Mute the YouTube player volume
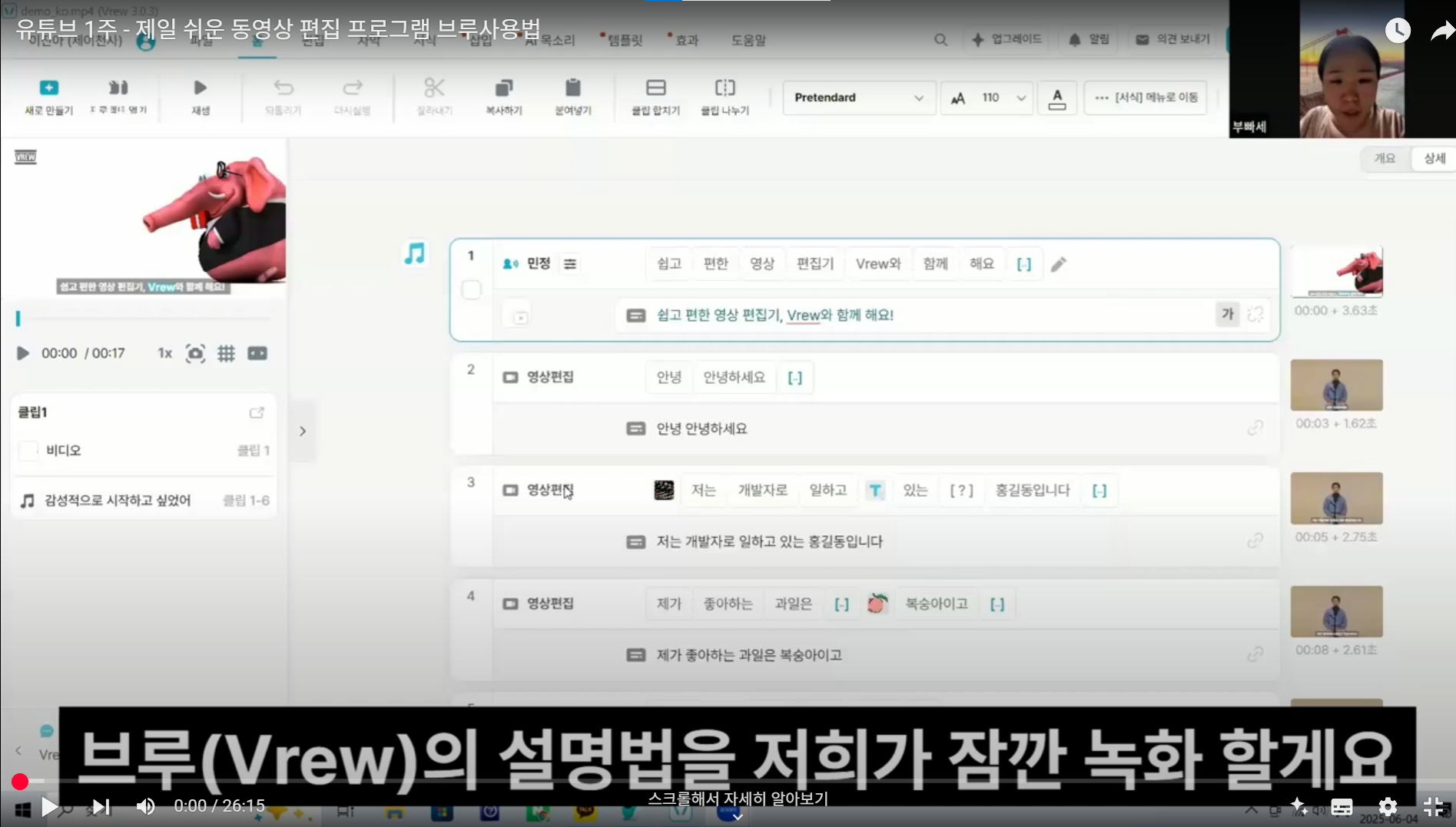Image resolution: width=1456 pixels, height=827 pixels. coord(145,806)
